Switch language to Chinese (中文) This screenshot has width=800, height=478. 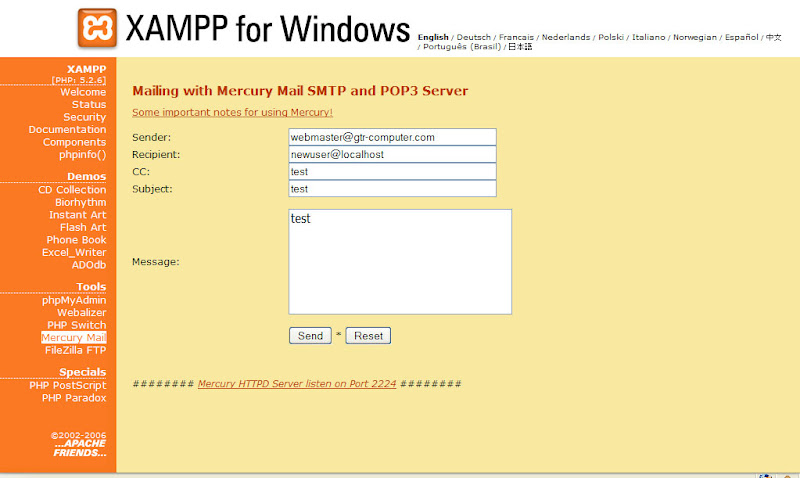coord(773,37)
